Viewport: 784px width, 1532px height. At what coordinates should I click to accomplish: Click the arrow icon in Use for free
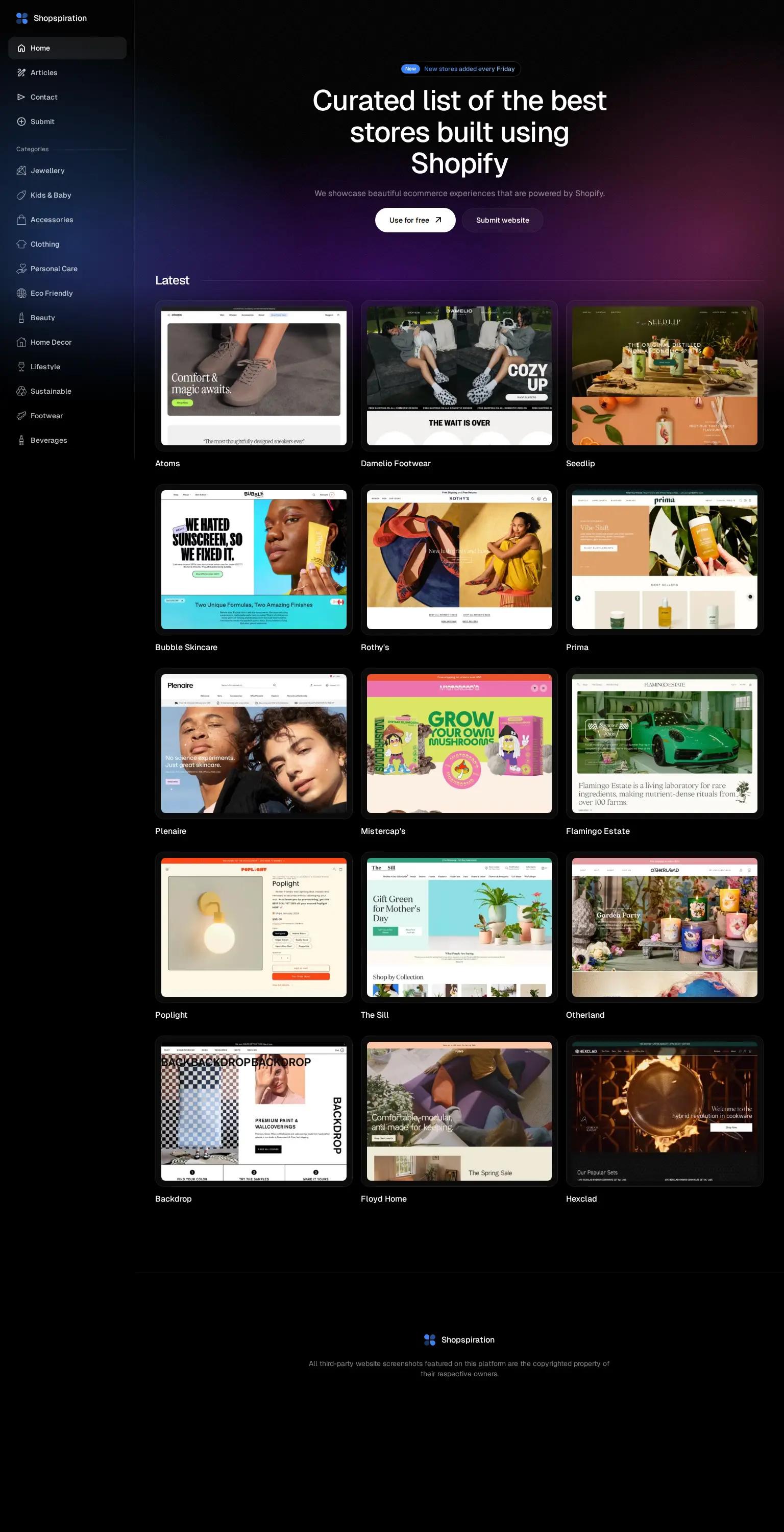coord(438,220)
